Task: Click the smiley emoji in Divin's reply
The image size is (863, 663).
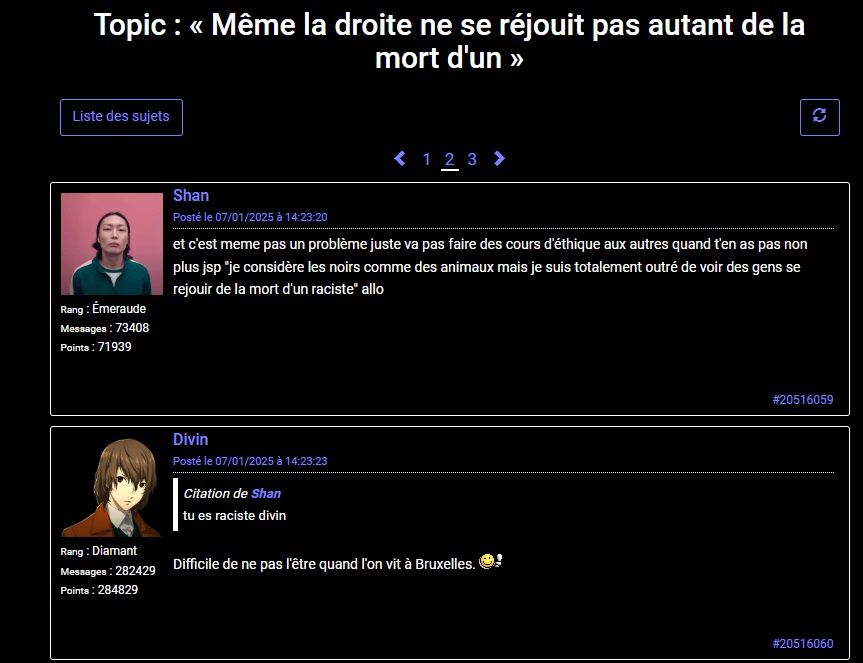Action: coord(490,562)
